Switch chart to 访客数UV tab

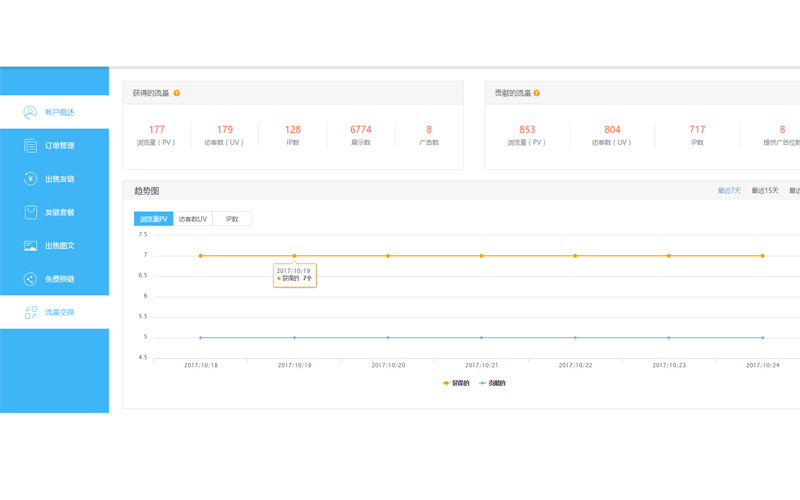(x=193, y=219)
